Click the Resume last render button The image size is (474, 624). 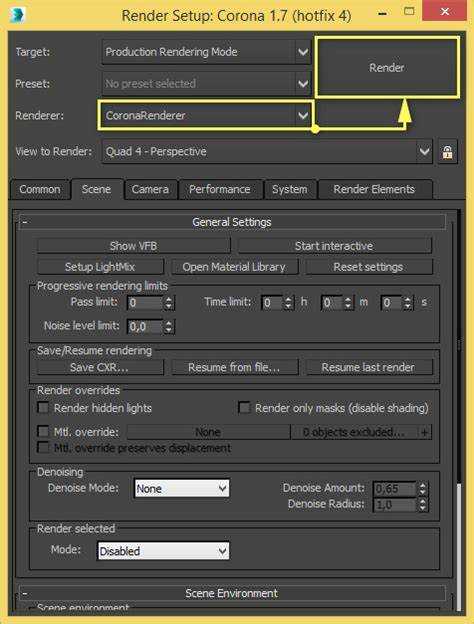point(369,367)
